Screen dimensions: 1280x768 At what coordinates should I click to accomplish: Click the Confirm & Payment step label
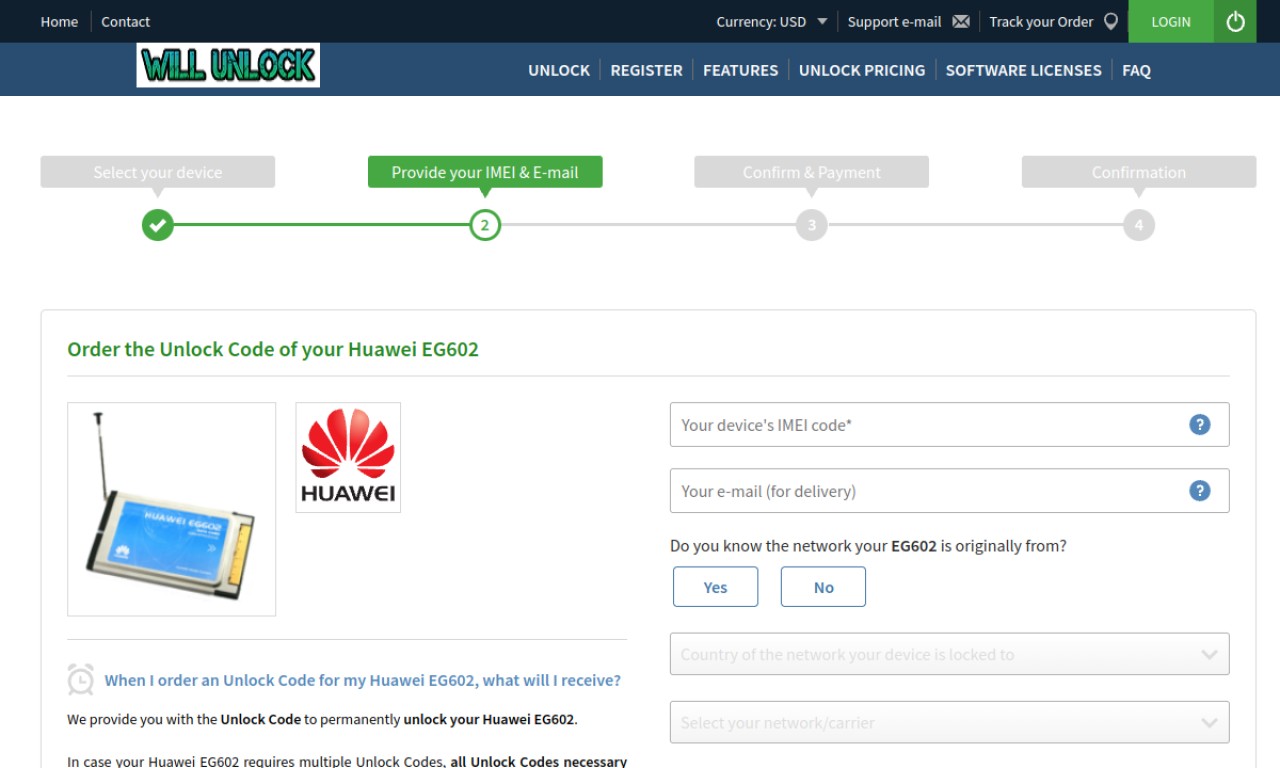click(x=812, y=172)
